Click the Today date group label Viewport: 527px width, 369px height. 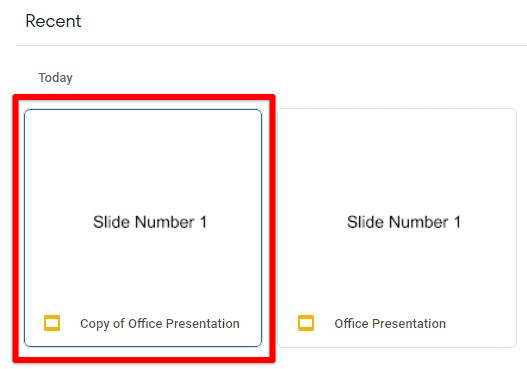(x=55, y=78)
